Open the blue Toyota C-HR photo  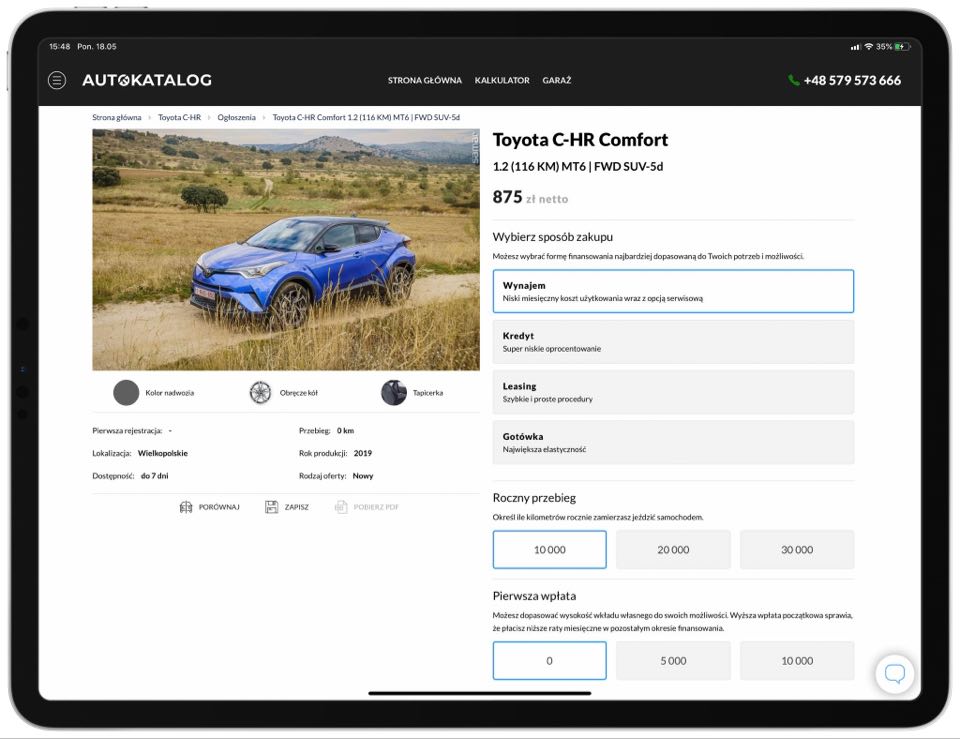click(x=286, y=249)
